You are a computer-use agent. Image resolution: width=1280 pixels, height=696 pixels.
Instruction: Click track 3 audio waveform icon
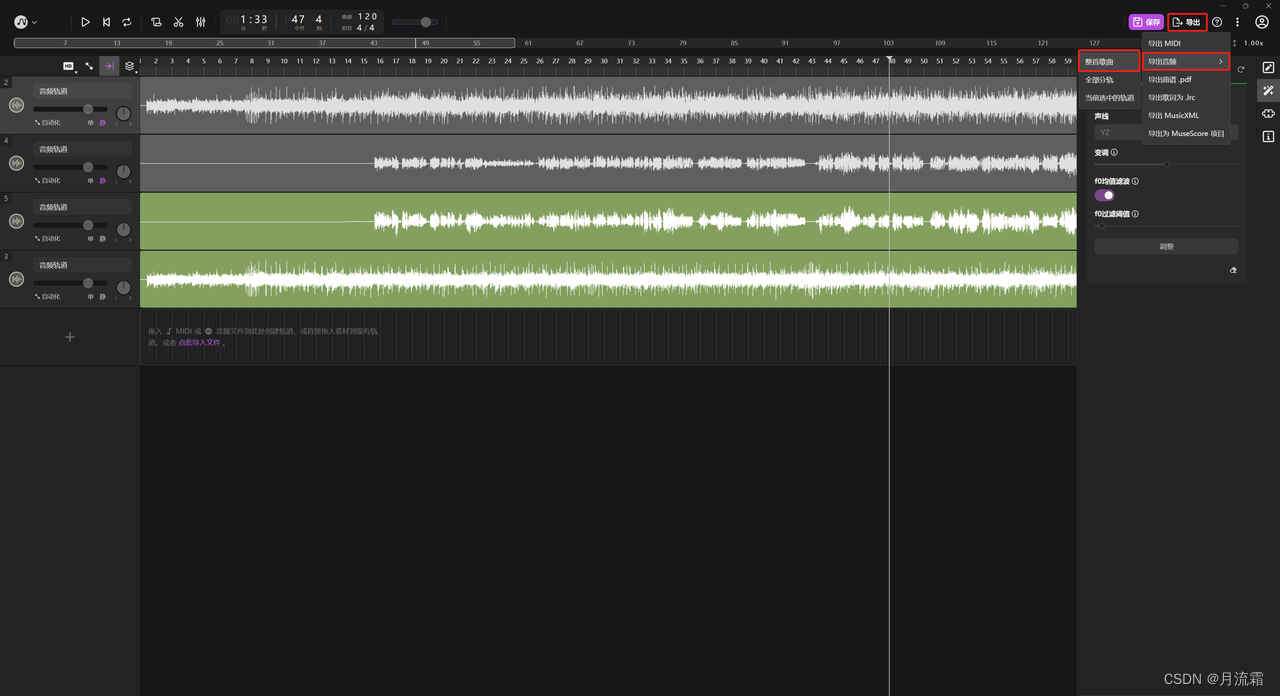click(16, 279)
